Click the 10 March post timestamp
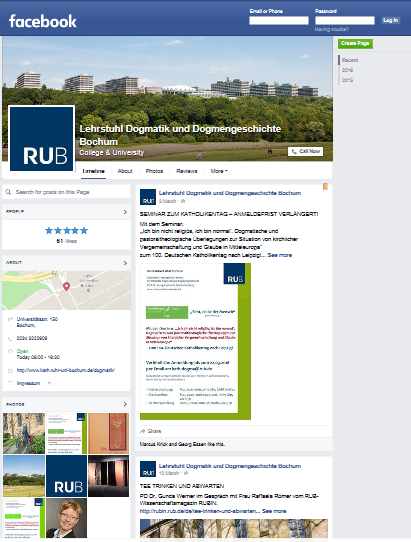This screenshot has width=411, height=542. point(169,473)
